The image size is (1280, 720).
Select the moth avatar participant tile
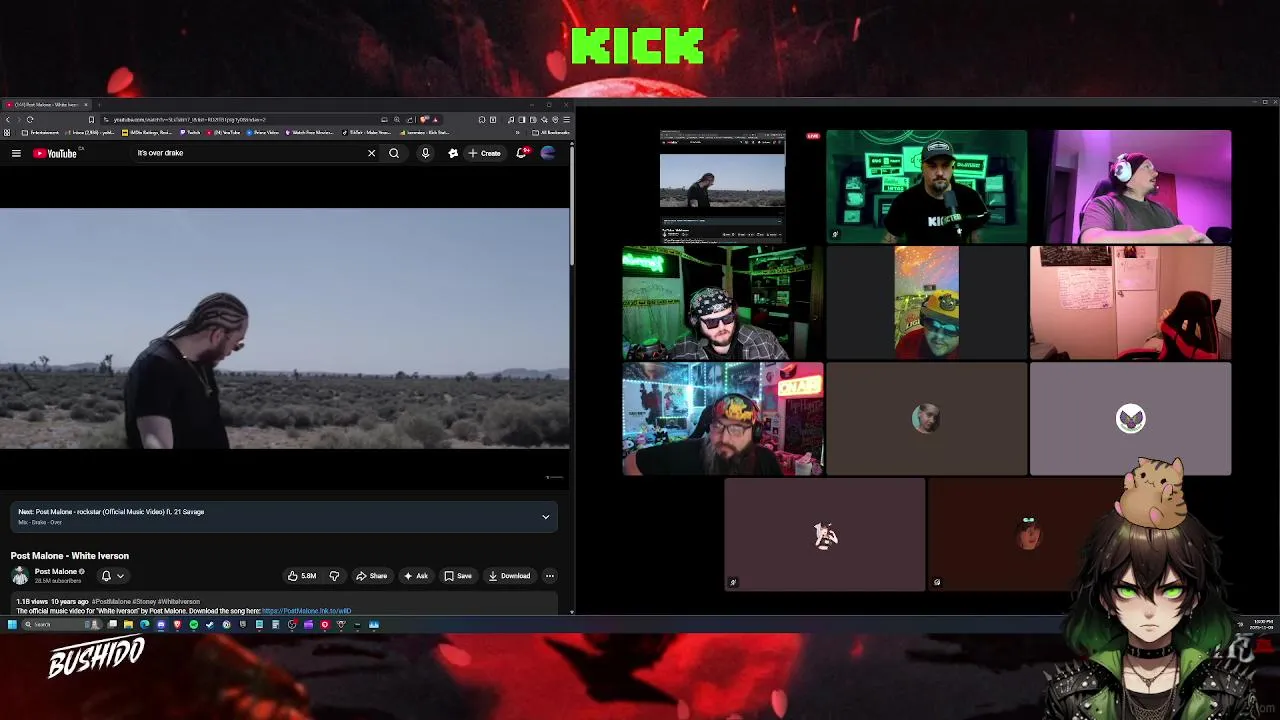point(1131,419)
